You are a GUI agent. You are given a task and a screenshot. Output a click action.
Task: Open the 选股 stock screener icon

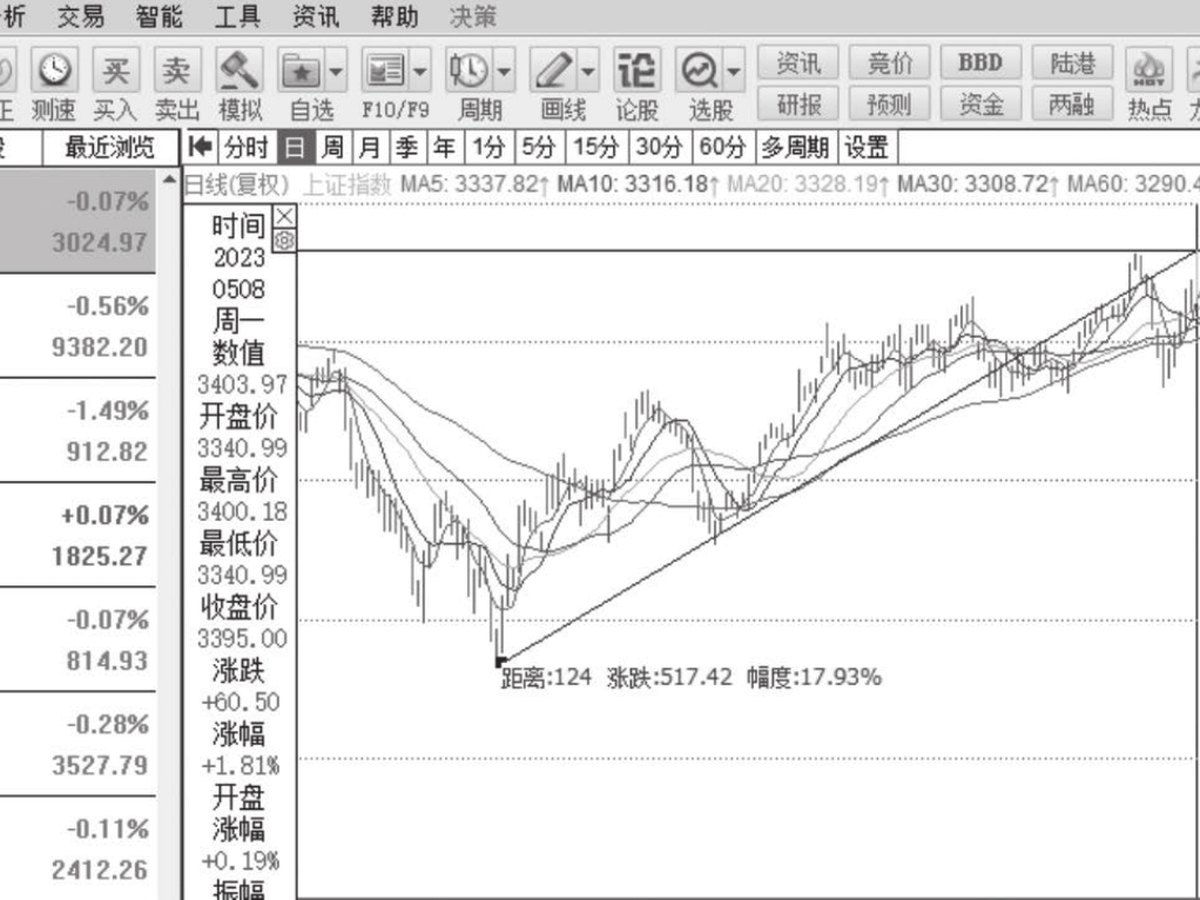pyautogui.click(x=698, y=72)
